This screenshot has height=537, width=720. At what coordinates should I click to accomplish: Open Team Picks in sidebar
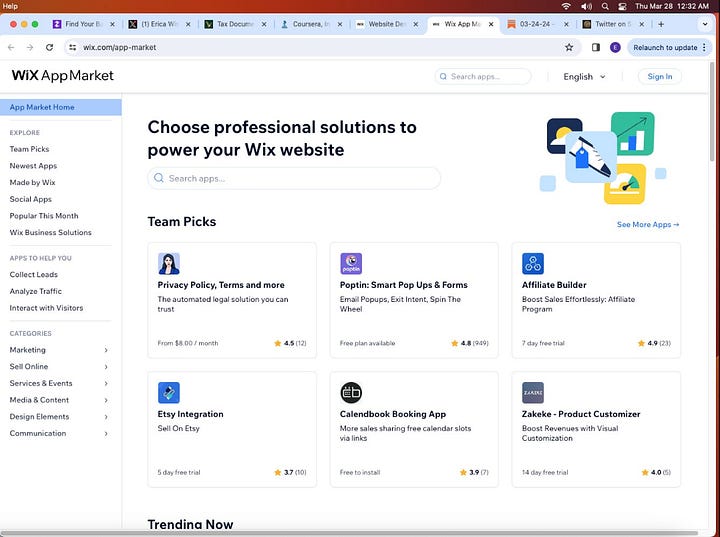pos(29,149)
